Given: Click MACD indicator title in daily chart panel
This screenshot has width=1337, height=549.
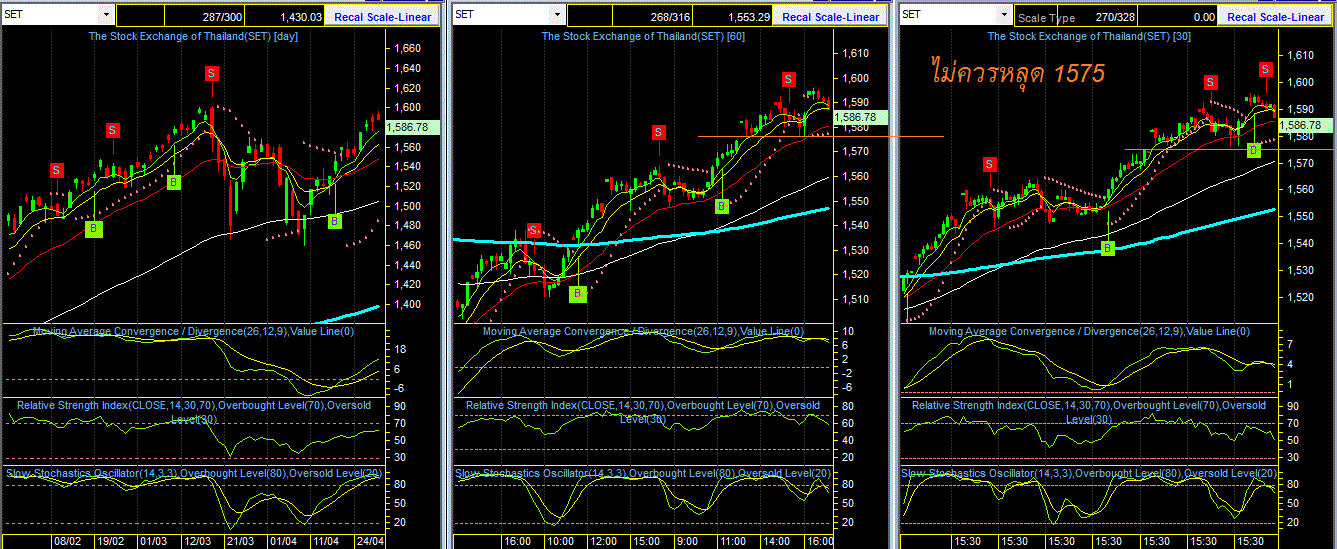Looking at the screenshot, I should click(194, 331).
